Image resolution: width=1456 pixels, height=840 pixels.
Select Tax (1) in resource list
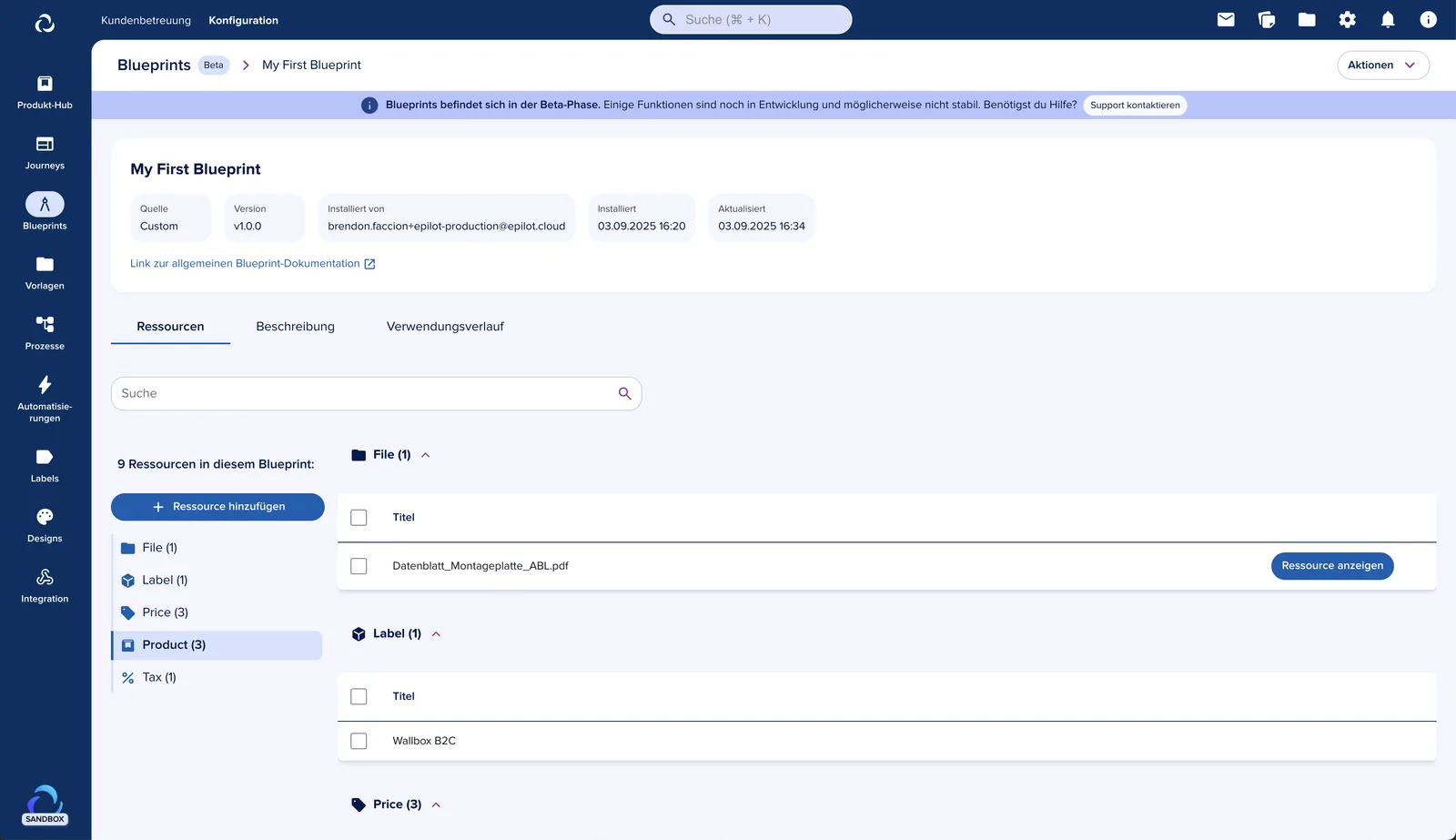(x=217, y=677)
